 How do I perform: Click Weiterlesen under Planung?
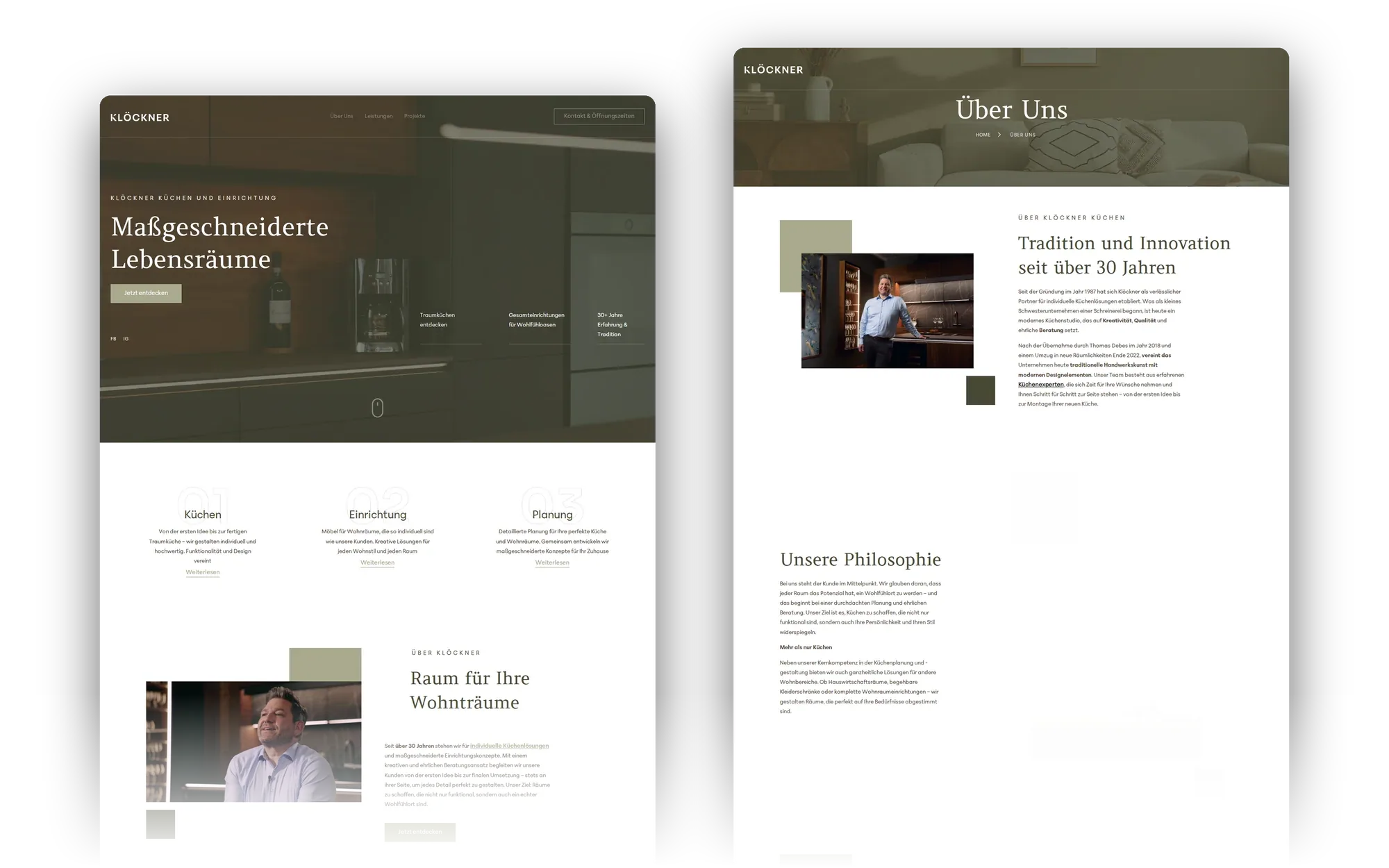point(552,562)
